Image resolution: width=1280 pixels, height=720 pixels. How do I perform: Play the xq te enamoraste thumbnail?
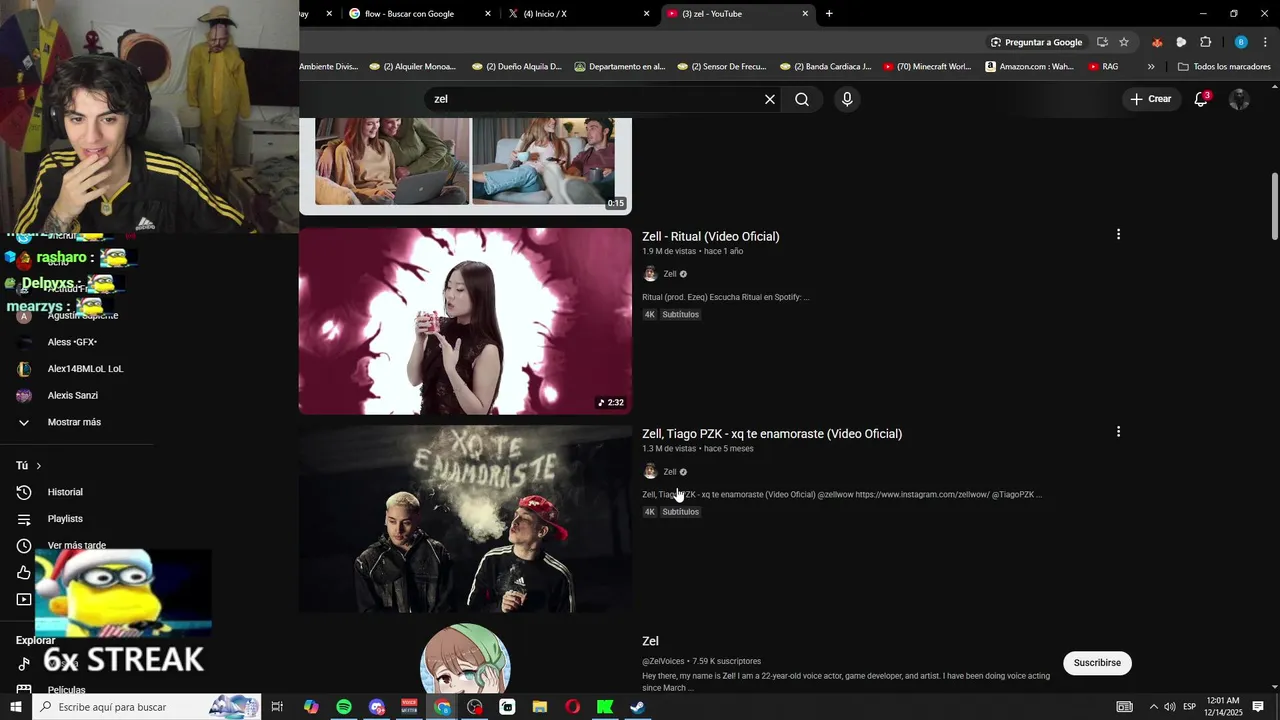coord(465,519)
